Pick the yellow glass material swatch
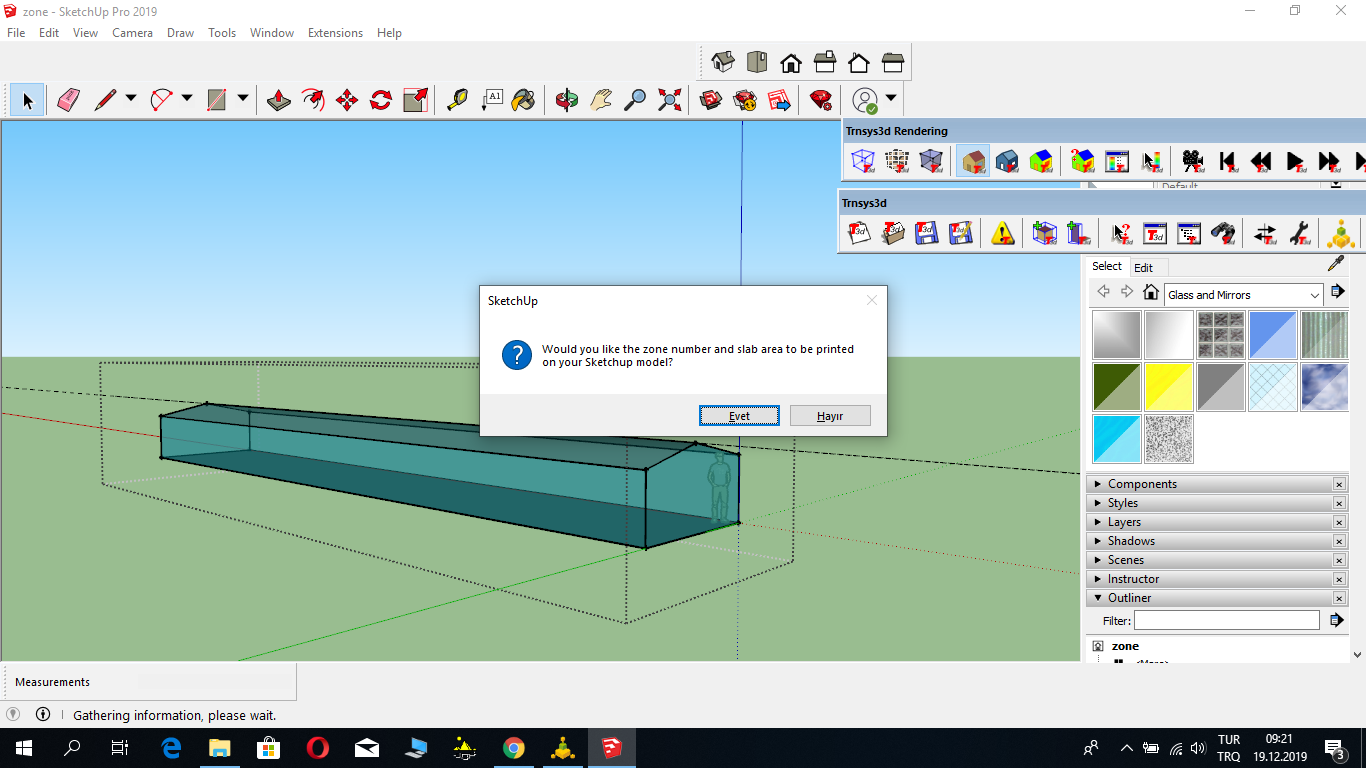 coord(1169,387)
